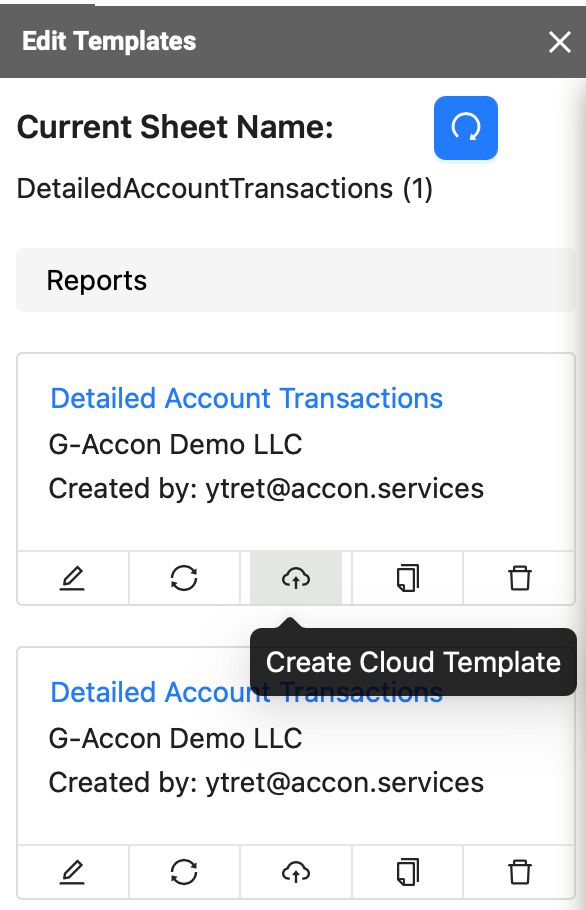Image resolution: width=586 pixels, height=910 pixels.
Task: Delete the second template card
Action: coord(519,872)
